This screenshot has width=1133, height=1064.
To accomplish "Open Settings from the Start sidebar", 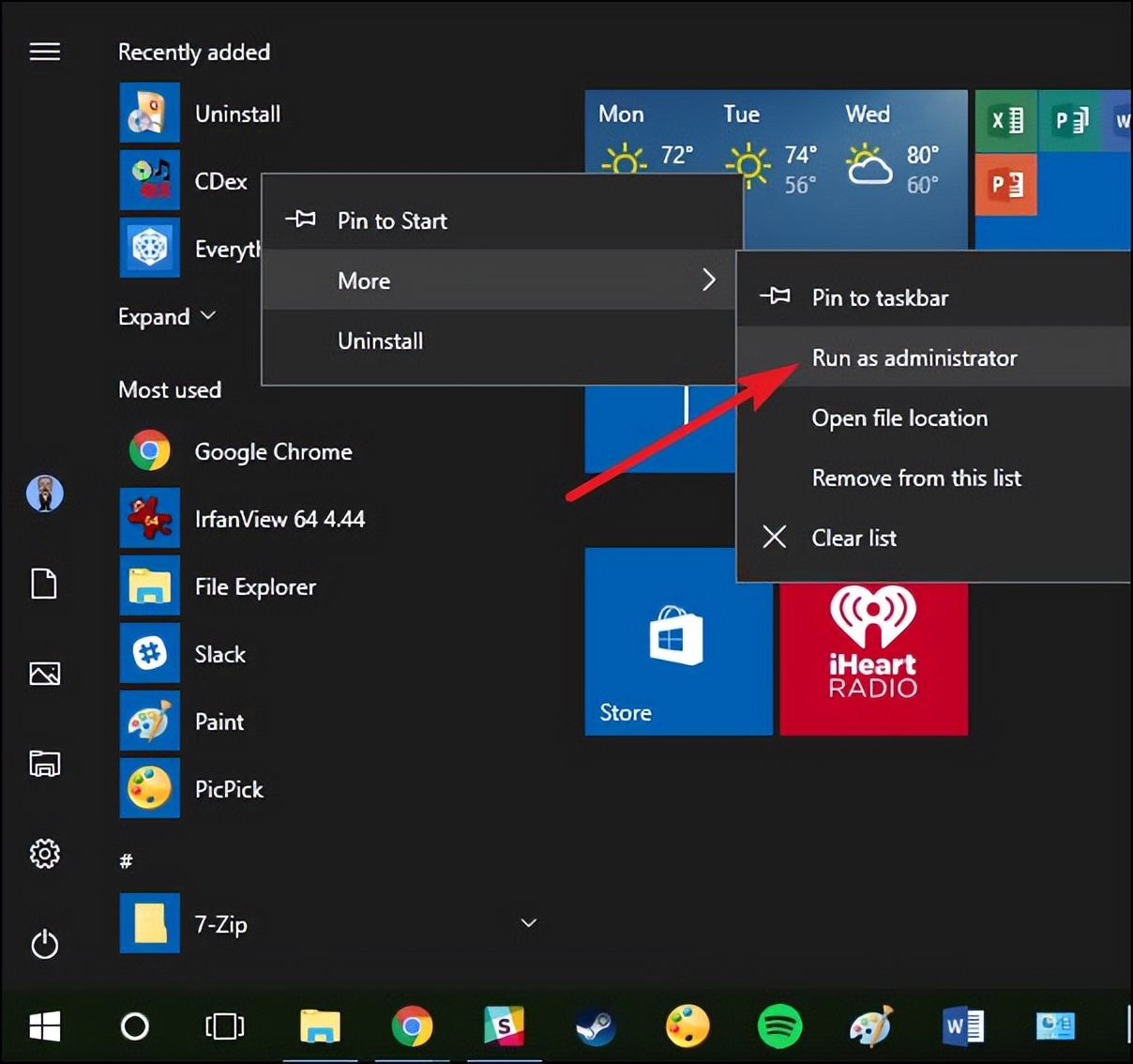I will click(45, 855).
